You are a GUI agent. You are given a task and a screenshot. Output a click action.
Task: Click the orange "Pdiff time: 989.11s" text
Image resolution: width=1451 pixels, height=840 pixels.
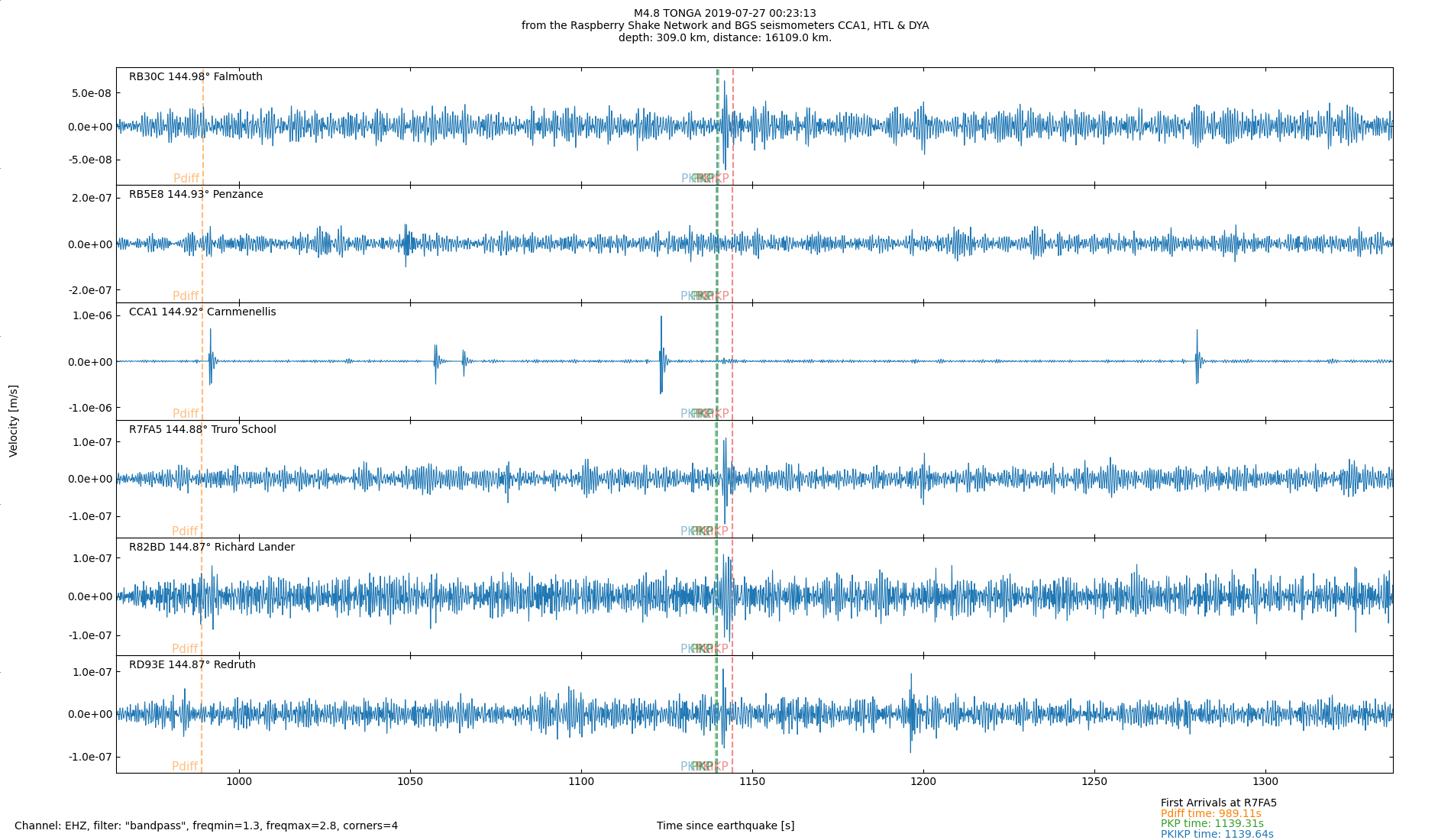click(x=1211, y=813)
